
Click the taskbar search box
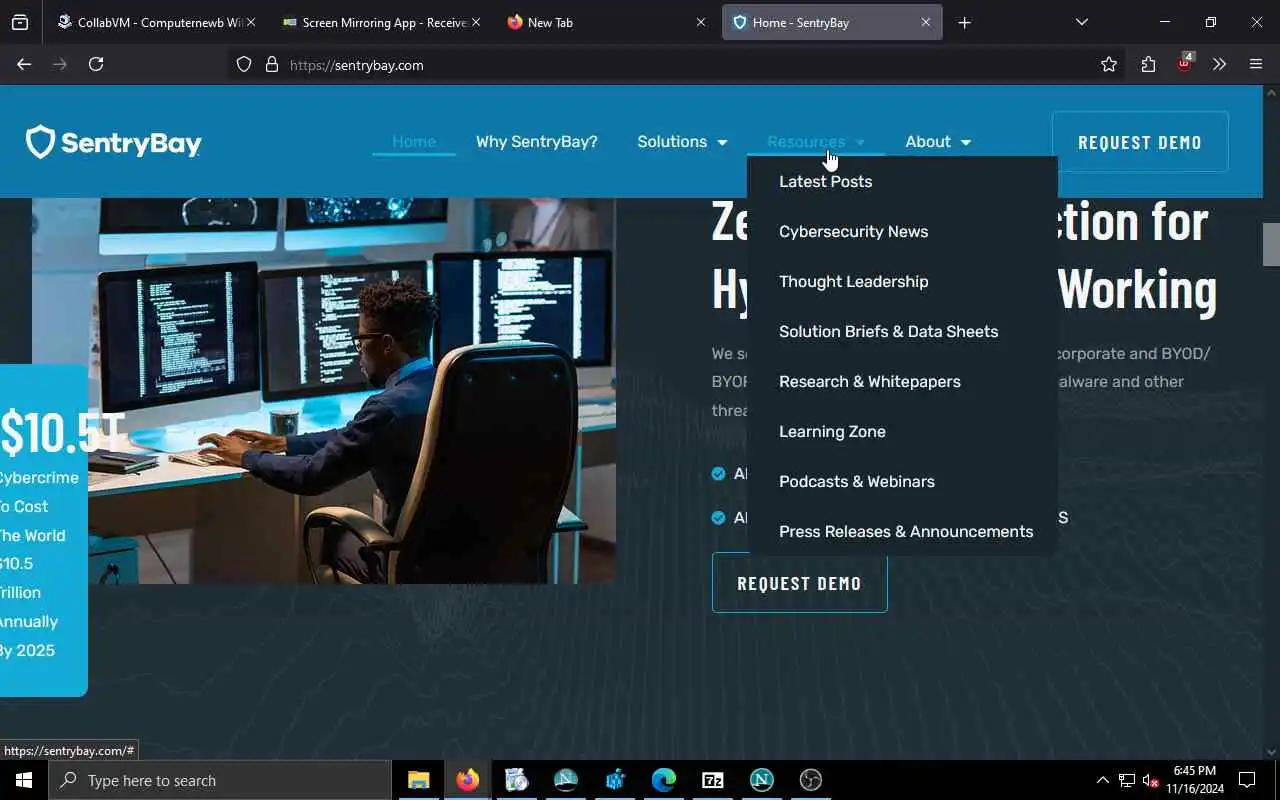coord(220,780)
